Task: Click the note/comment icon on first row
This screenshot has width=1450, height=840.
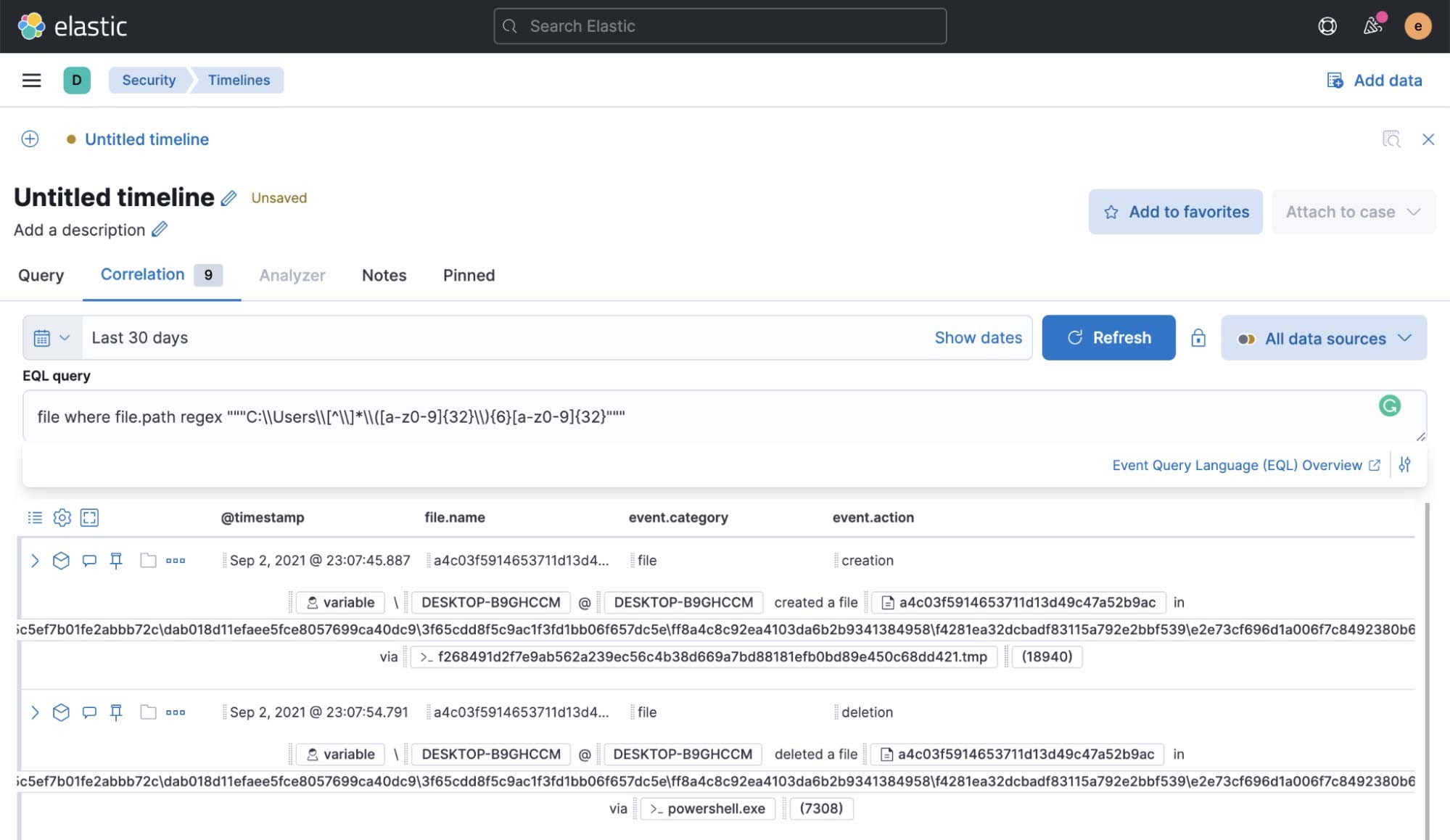Action: coord(89,559)
